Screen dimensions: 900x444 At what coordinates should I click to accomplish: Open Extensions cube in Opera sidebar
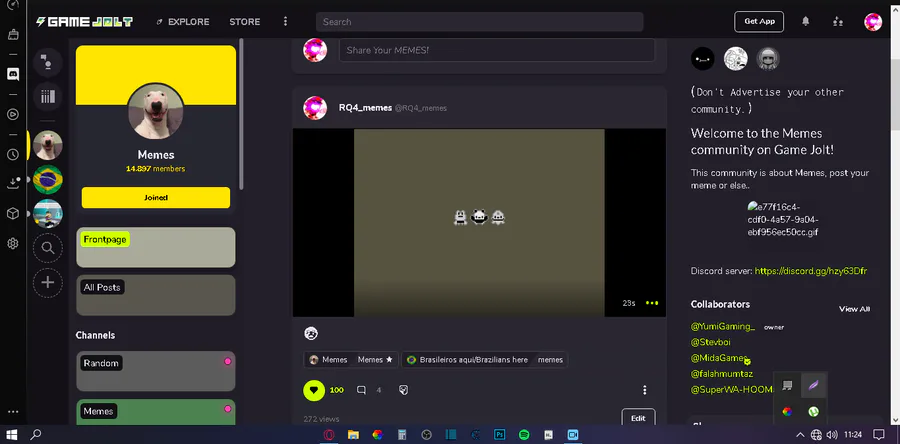tap(13, 214)
